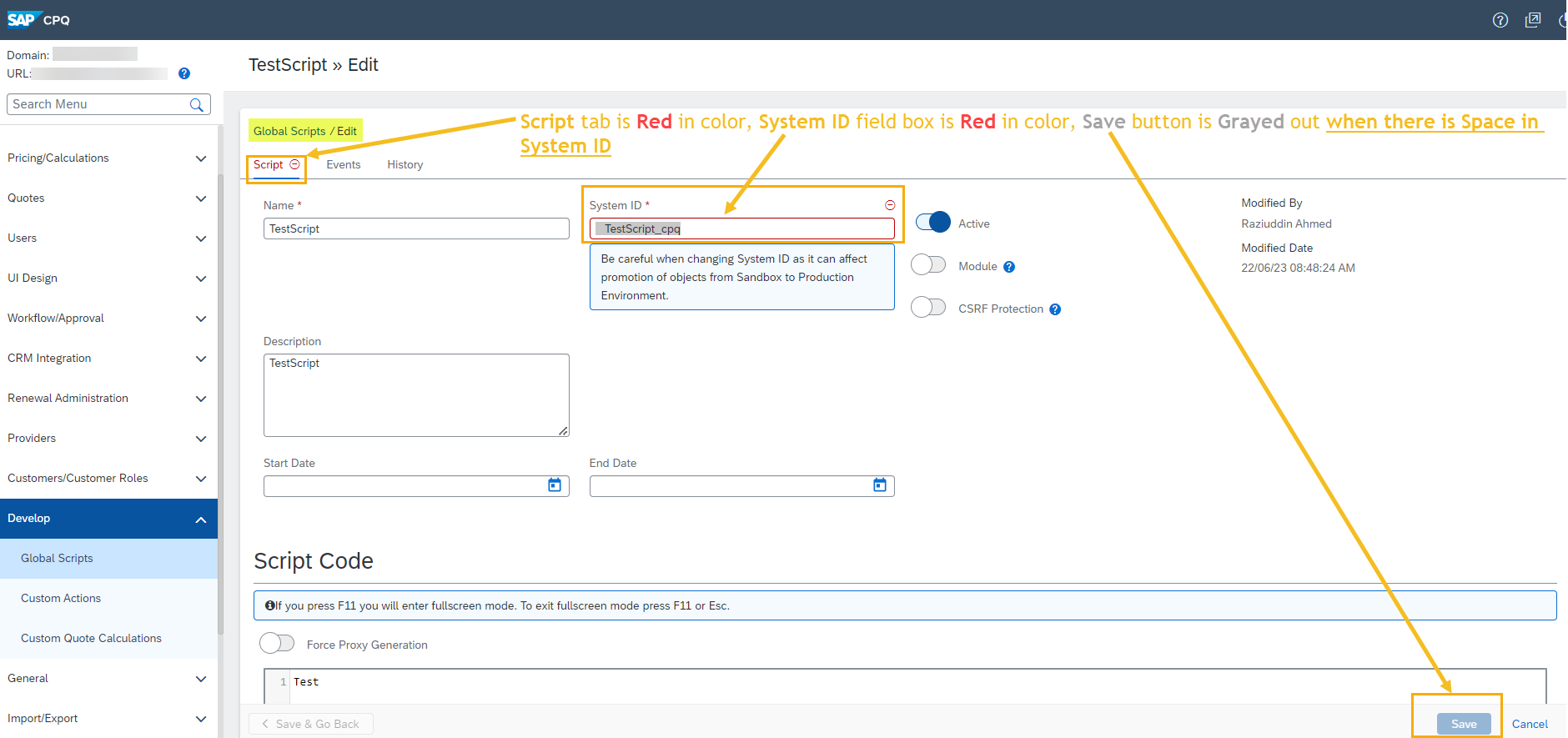Screen dimensions: 1568x738
Task: Click the SAP CPQ logo
Action: [38, 20]
